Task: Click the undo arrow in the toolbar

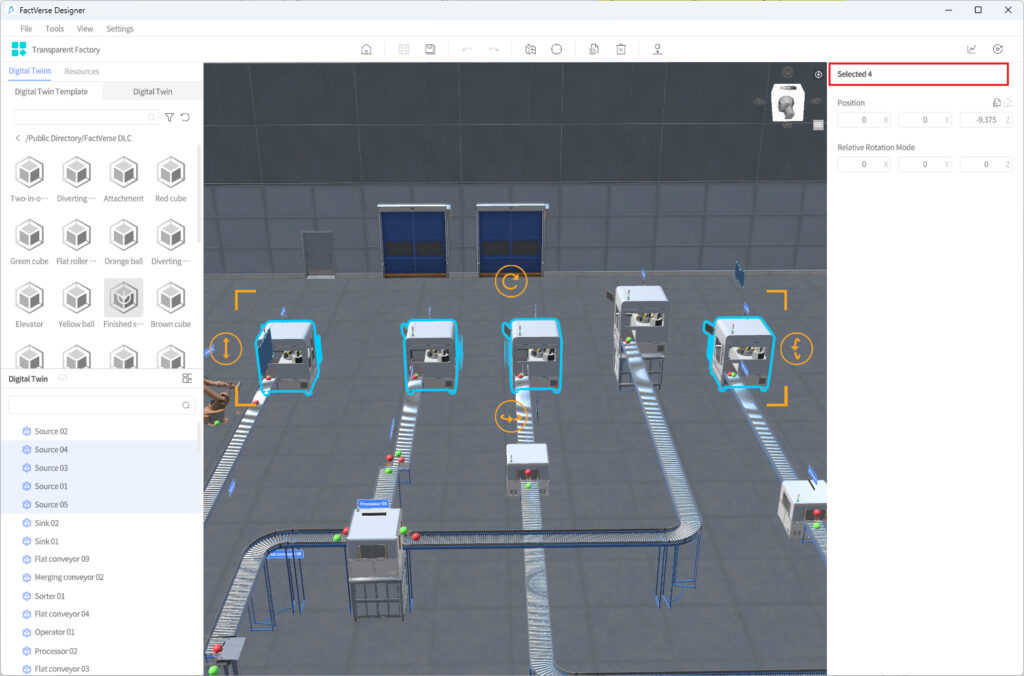Action: pos(467,50)
